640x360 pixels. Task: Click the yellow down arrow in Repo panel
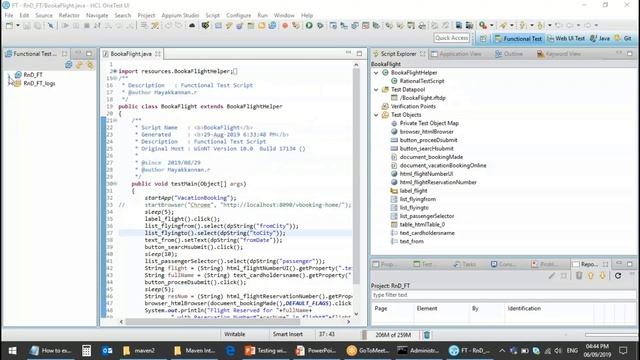[x=602, y=276]
